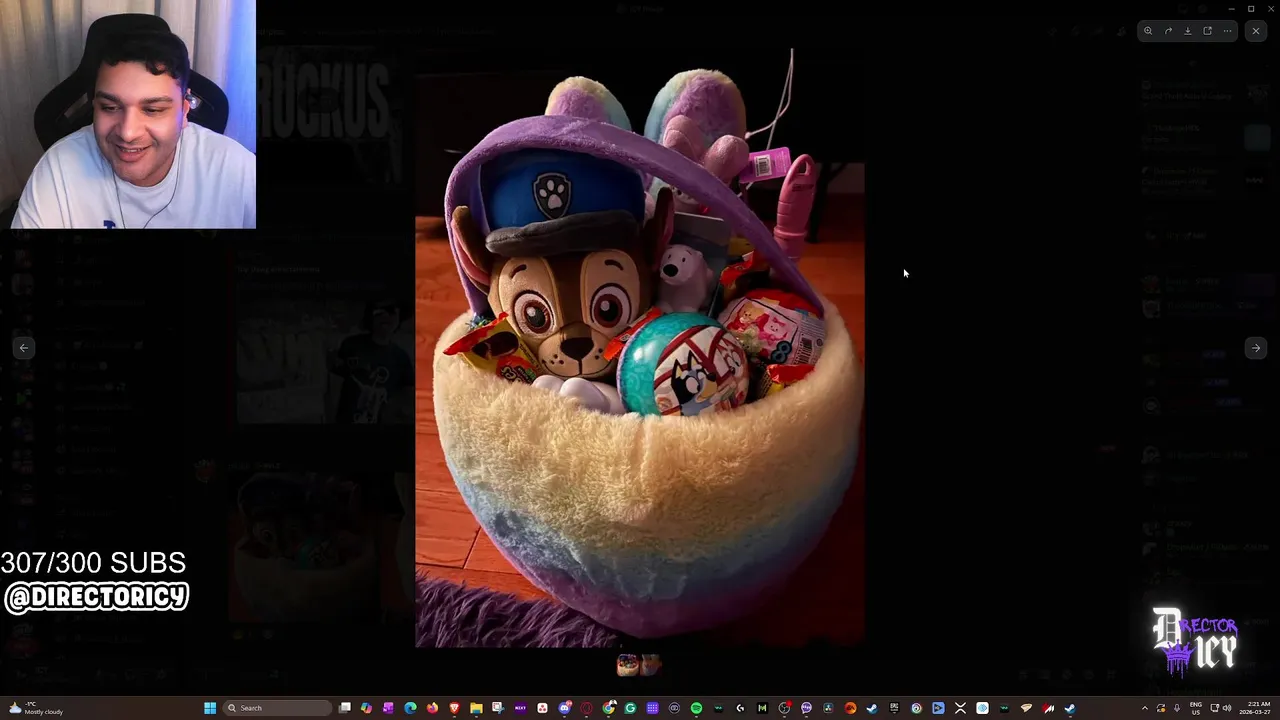
Task: Open the green M app taskbar icon
Action: coord(762,708)
